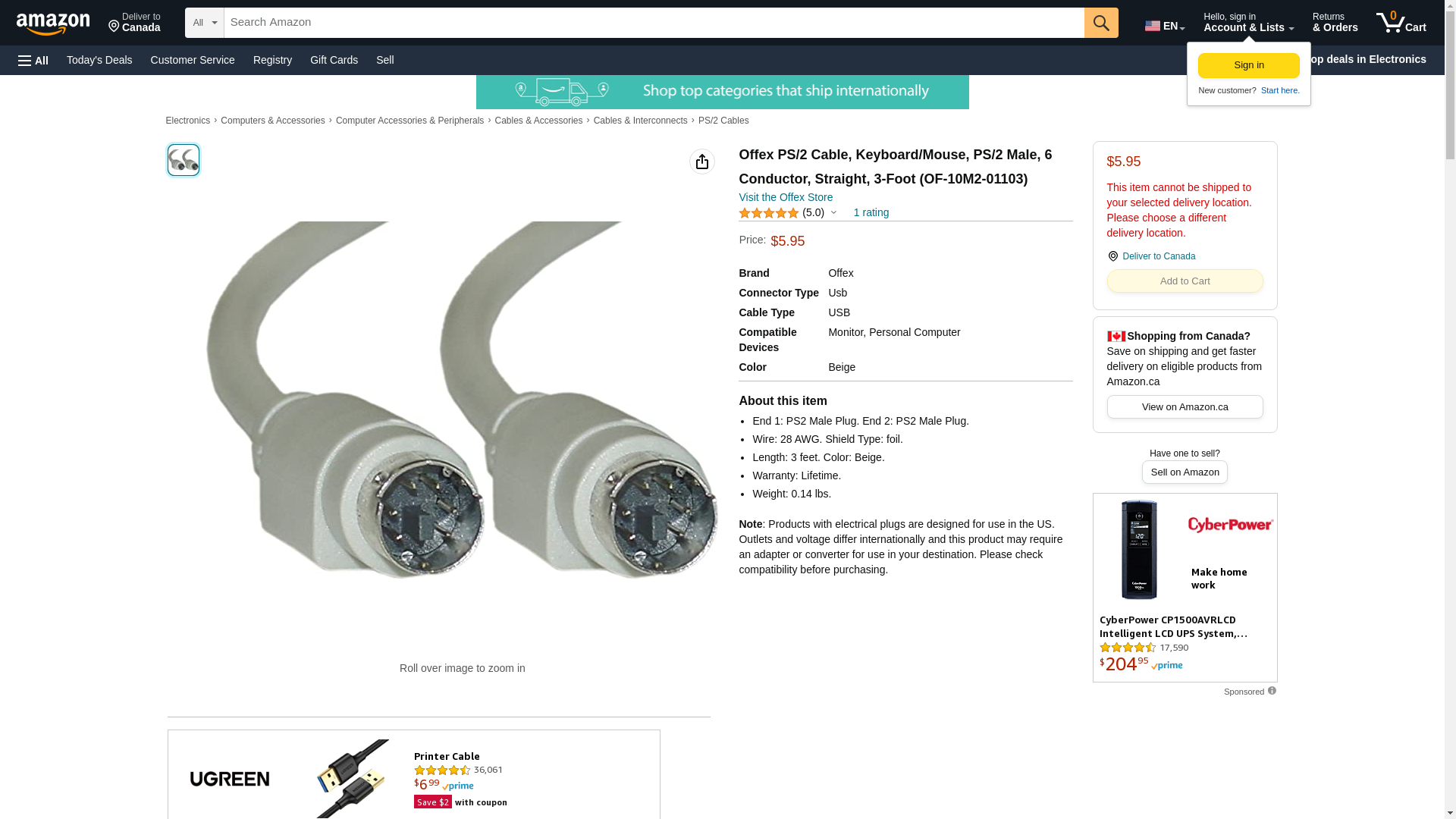This screenshot has height=819, width=1456.
Task: Click the Amazon logo
Action: coord(53,24)
